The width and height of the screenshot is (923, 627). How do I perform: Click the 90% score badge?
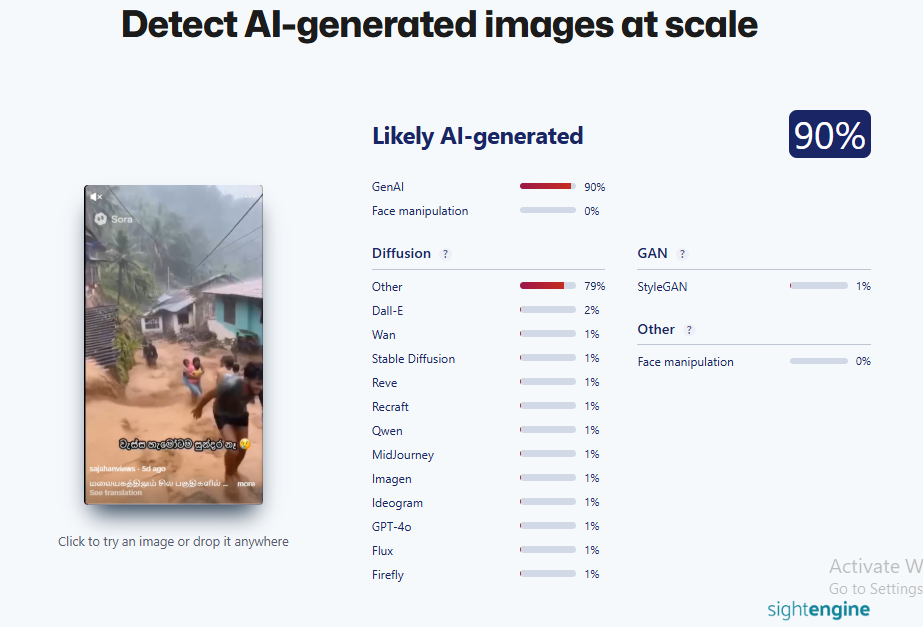pos(829,134)
